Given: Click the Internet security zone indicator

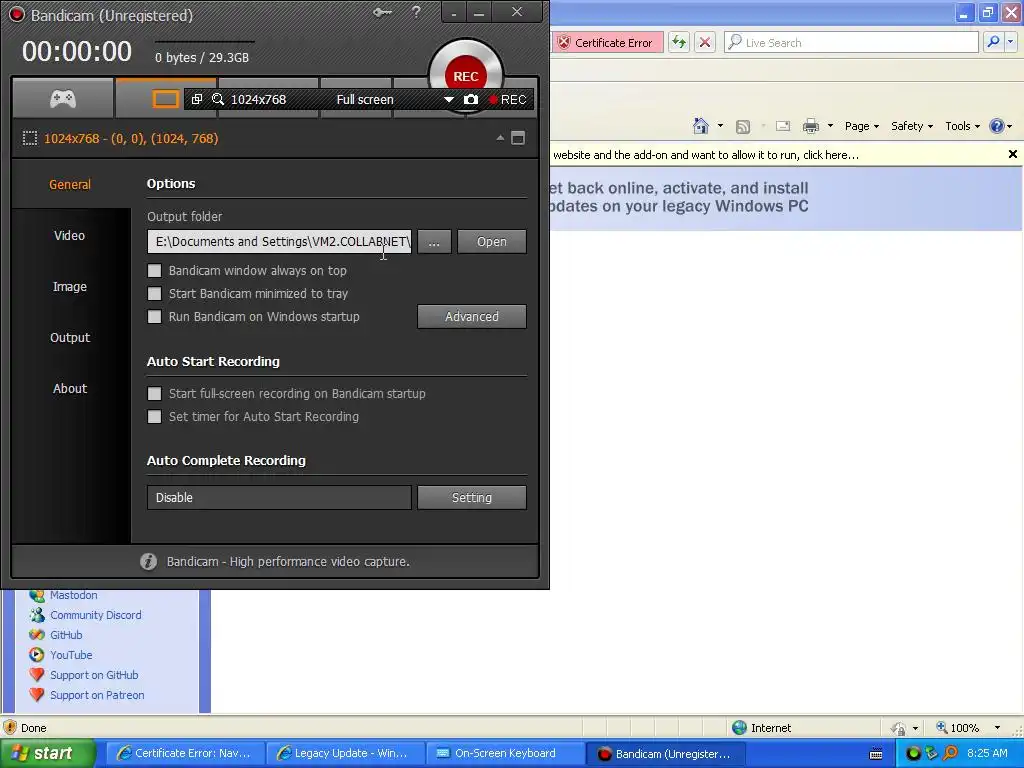Looking at the screenshot, I should [x=761, y=728].
